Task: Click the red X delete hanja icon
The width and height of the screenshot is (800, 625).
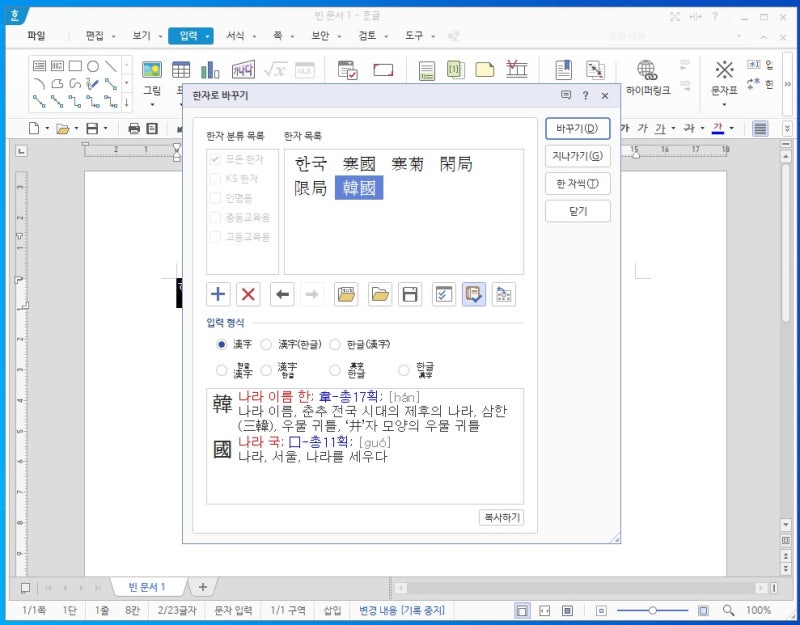Action: [248, 294]
